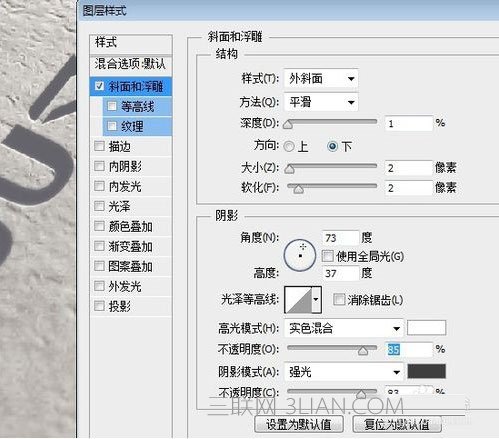
Task: Open the 方法 dropdown showing 平滑
Action: point(321,102)
